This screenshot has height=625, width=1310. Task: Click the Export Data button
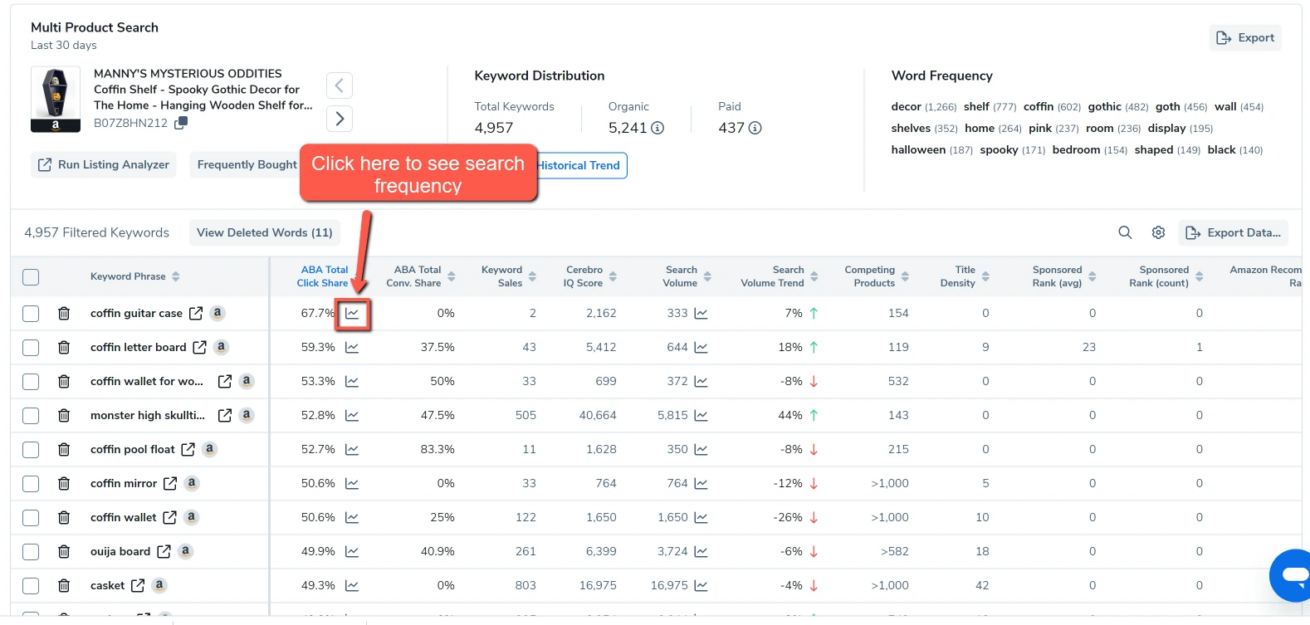click(1233, 232)
